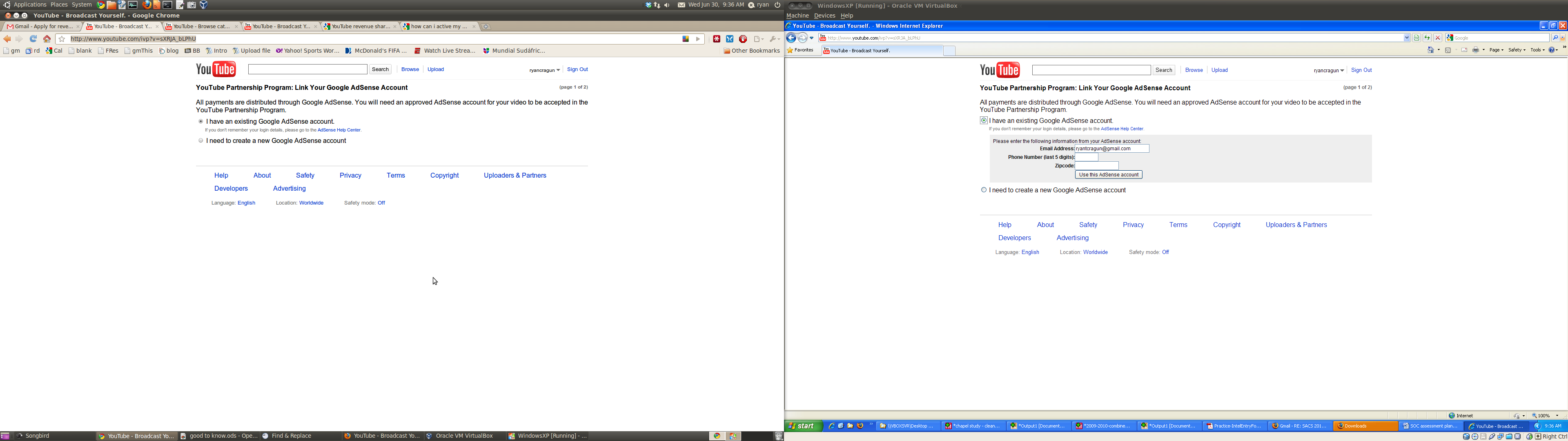Screen dimensions: 1568x441
Task: Click the blue X extension icon in Chrome
Action: 729,39
